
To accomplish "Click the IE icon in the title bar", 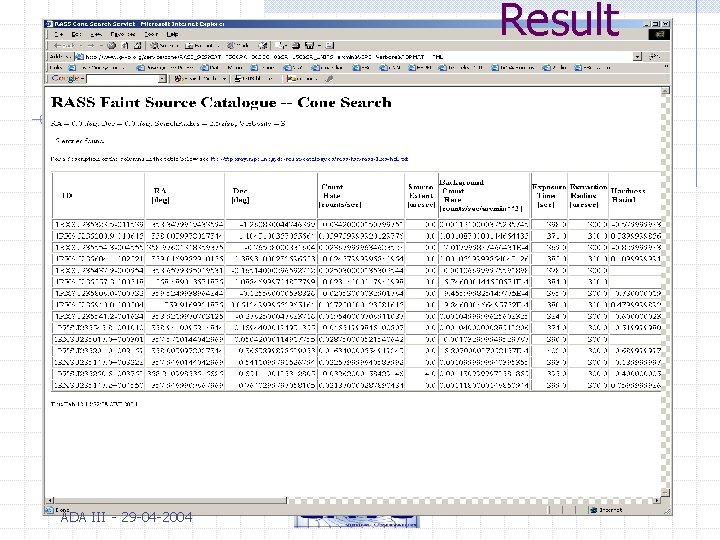I will pos(50,24).
